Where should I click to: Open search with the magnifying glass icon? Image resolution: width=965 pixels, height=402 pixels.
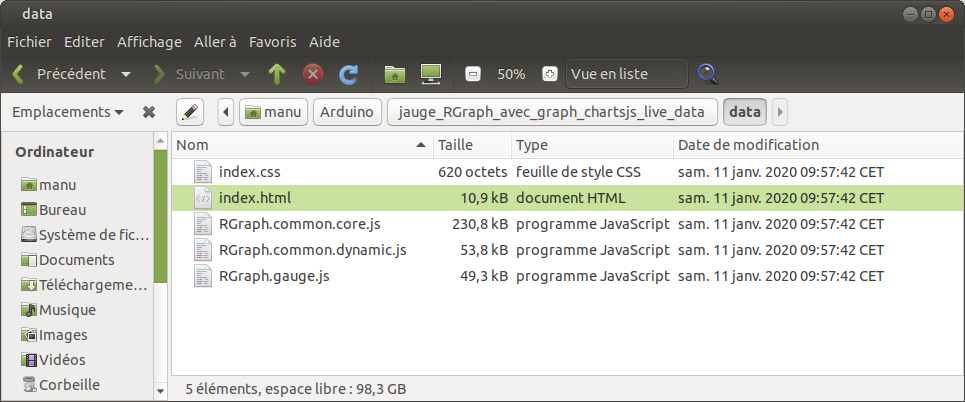[x=708, y=74]
